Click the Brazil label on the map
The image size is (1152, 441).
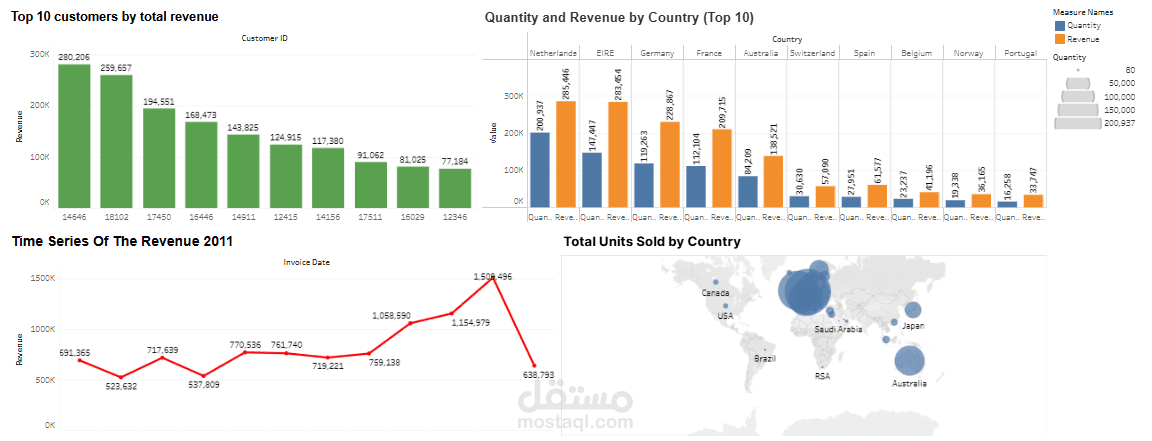(766, 359)
